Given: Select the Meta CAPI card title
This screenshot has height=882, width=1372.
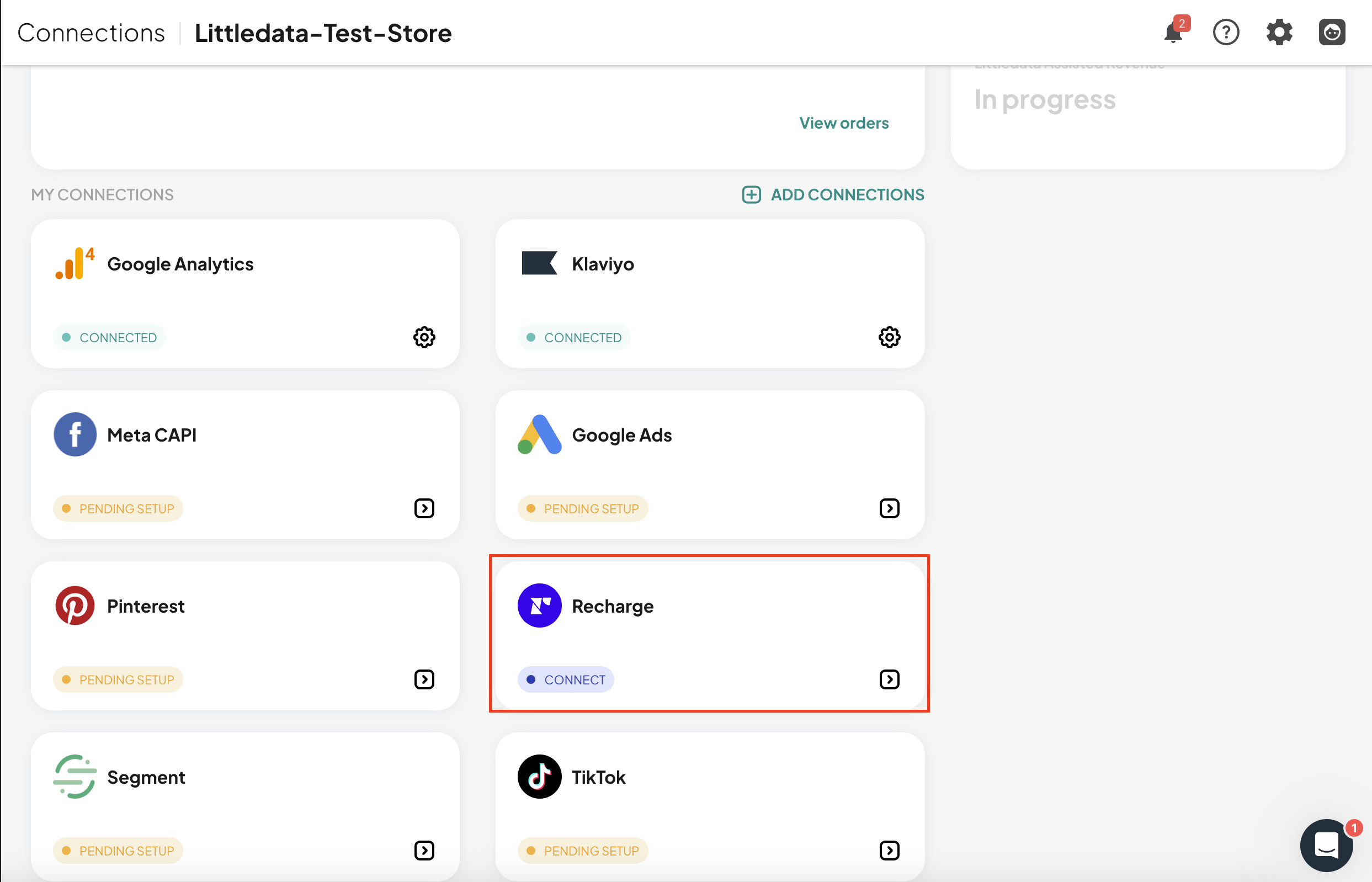Looking at the screenshot, I should 152,435.
